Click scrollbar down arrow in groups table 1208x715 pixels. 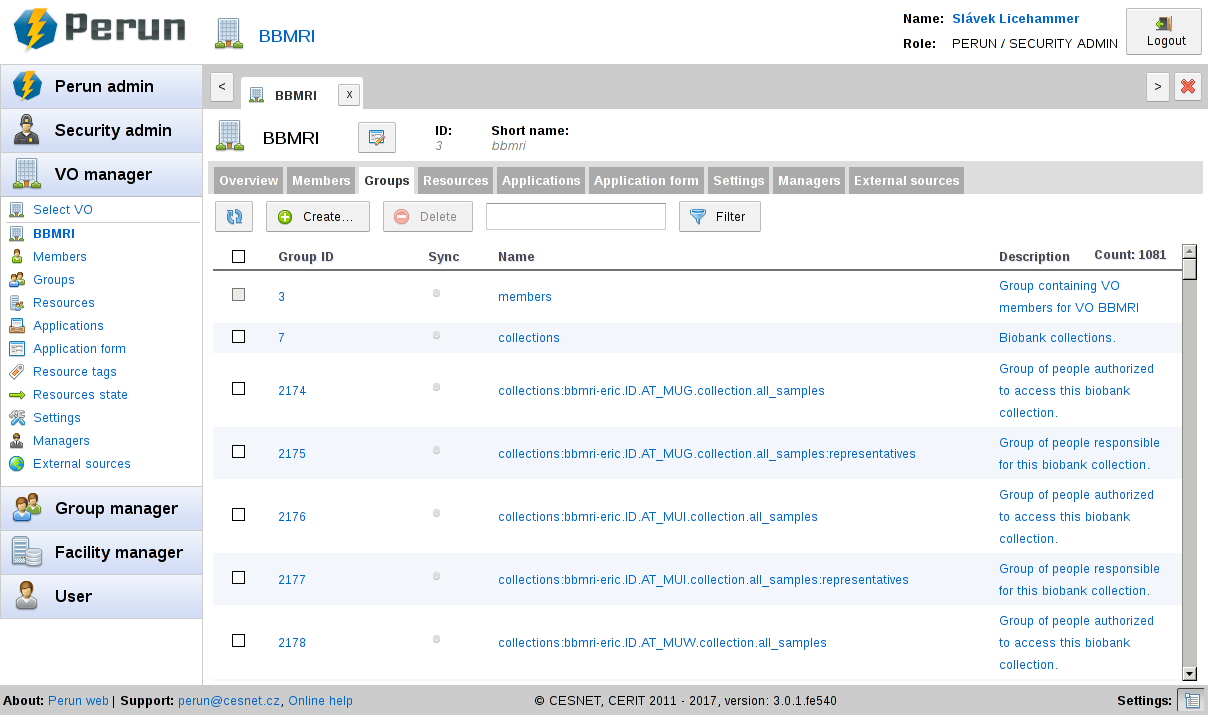click(x=1190, y=674)
